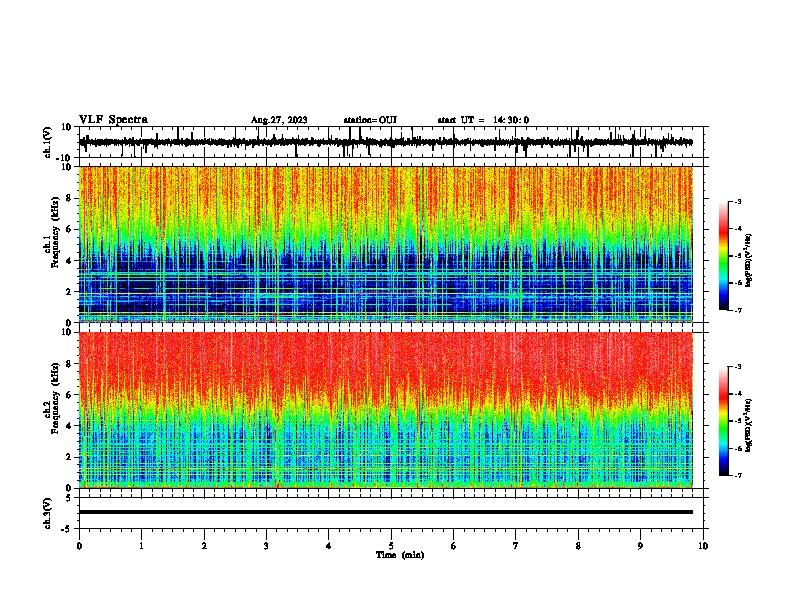
Task: Click the ch.1 voltage waveform trace panel
Action: pos(391,142)
